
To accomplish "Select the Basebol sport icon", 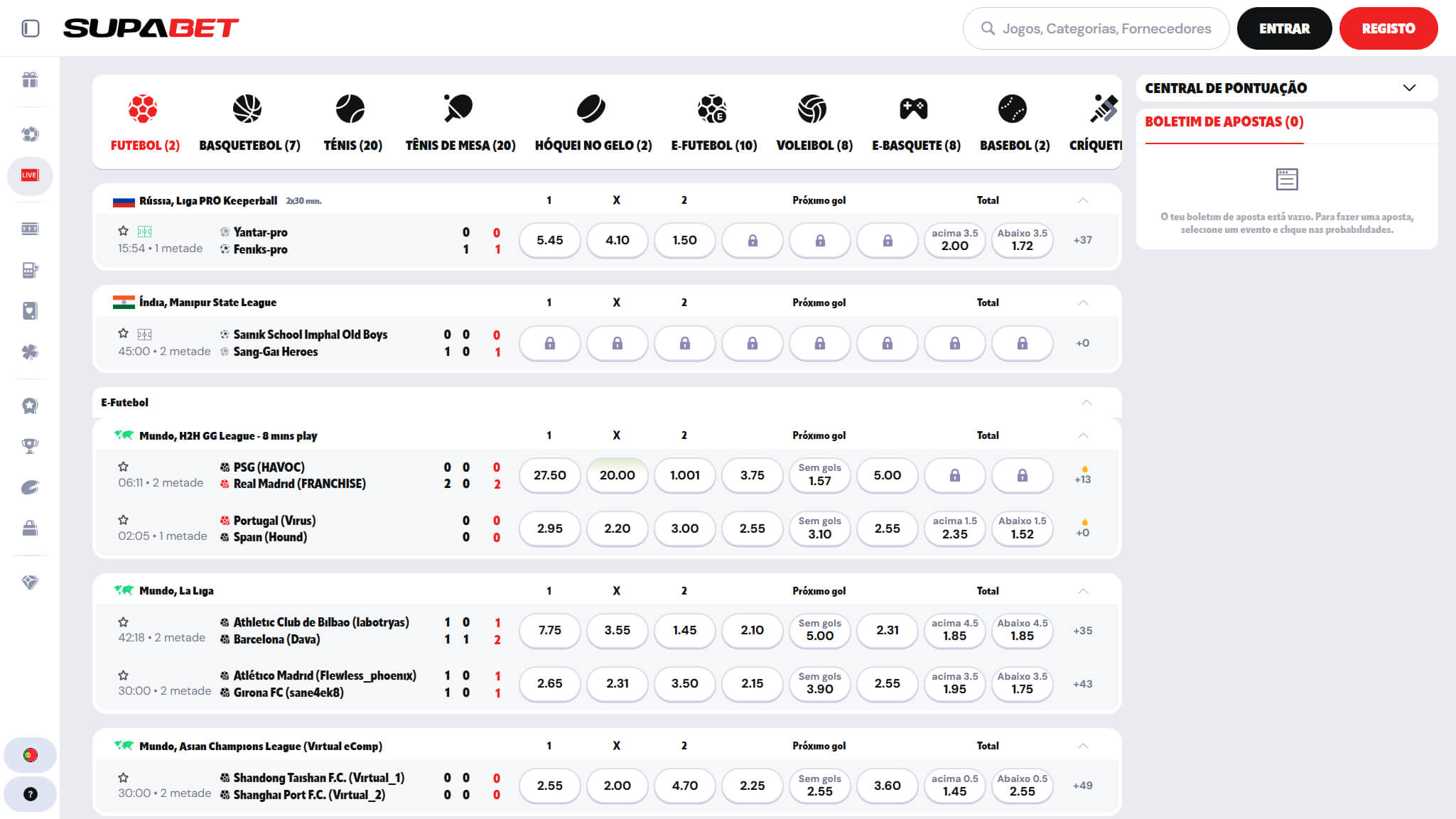I will (1012, 110).
